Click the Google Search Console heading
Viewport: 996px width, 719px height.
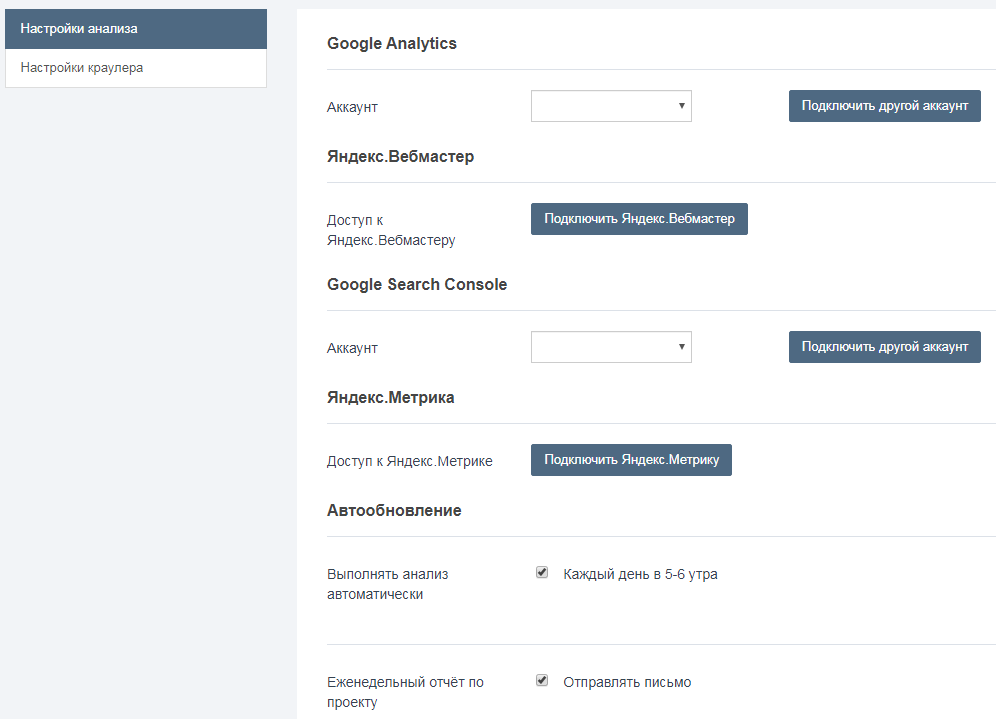[x=417, y=284]
